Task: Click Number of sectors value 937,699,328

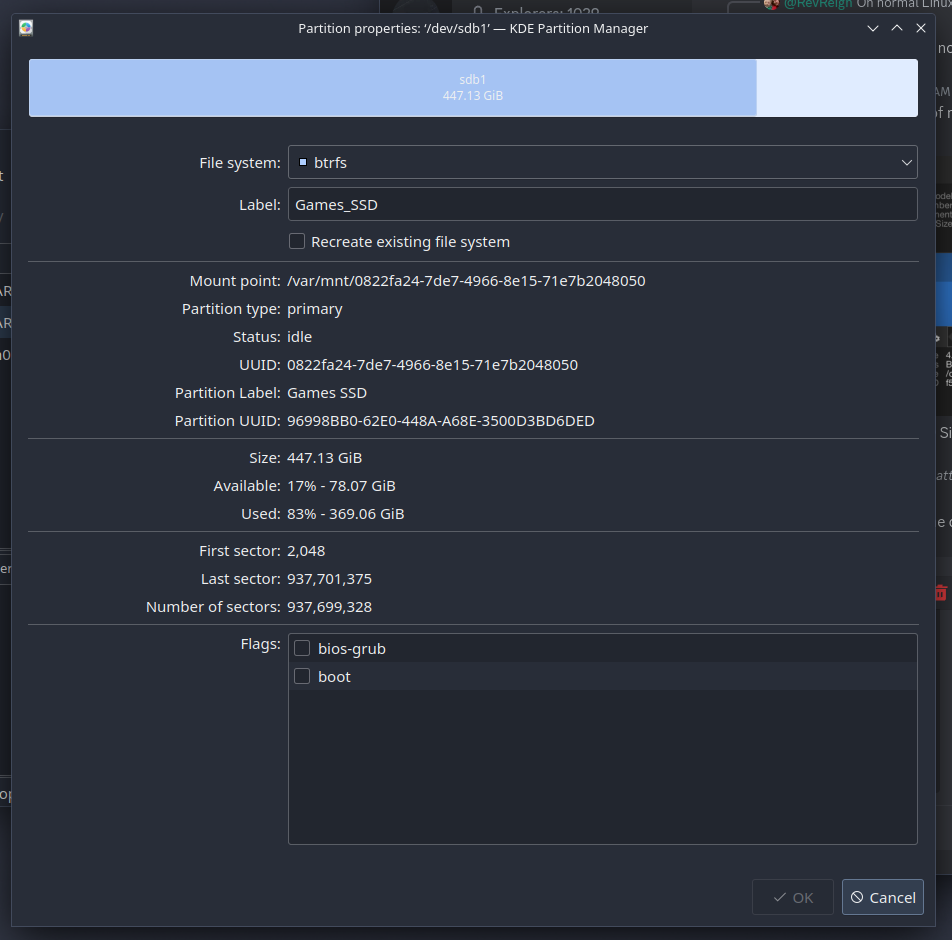Action: tap(329, 607)
